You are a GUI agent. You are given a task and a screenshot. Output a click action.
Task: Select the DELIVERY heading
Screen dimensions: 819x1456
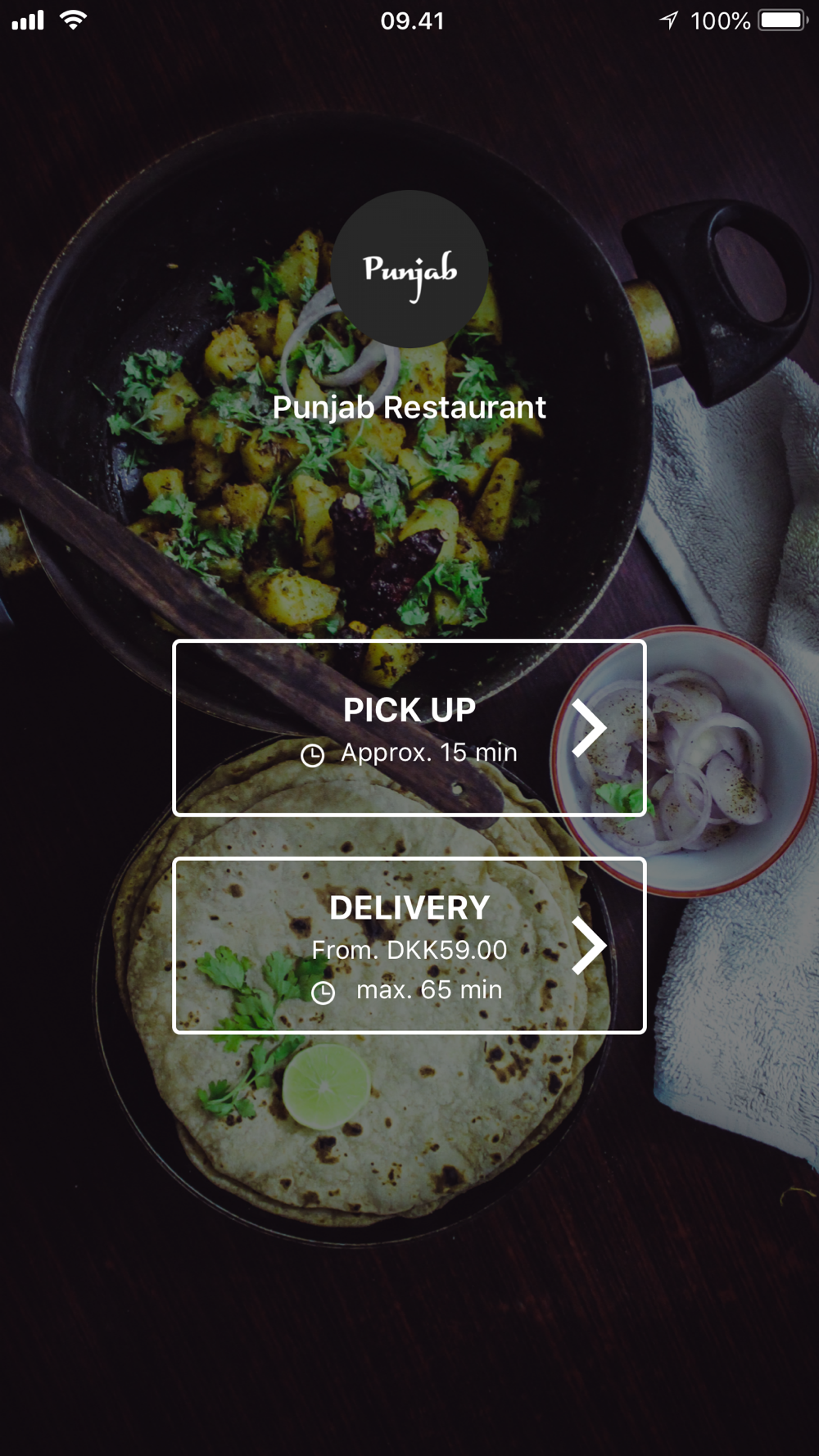click(409, 907)
